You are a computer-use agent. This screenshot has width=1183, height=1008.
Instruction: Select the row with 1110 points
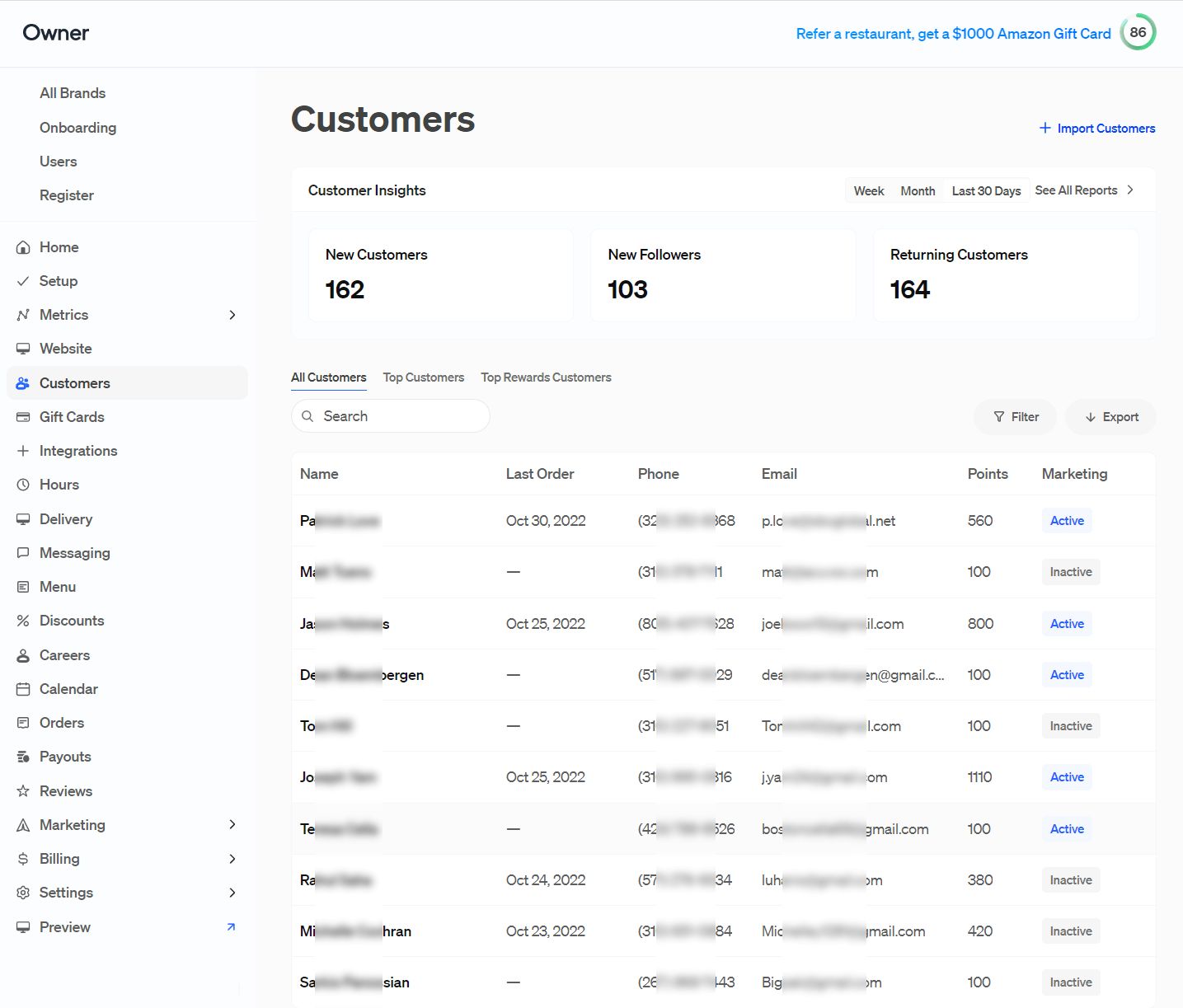[724, 777]
